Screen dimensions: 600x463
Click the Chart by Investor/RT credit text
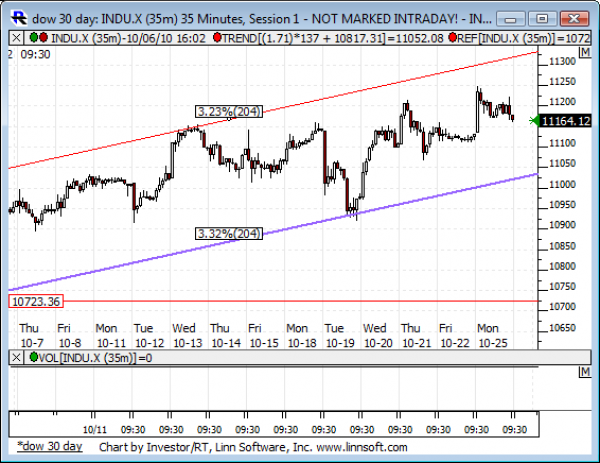pos(253,447)
